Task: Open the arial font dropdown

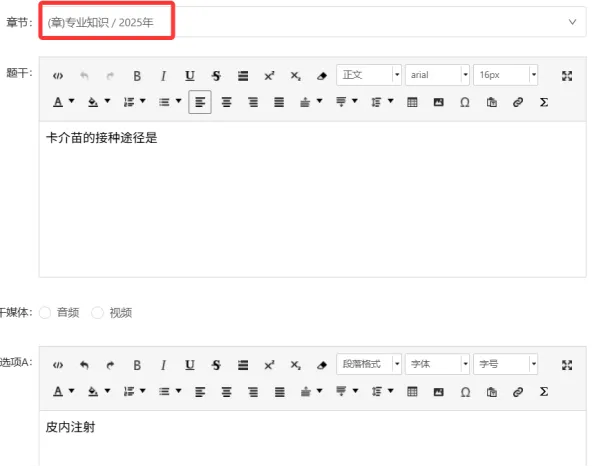Action: pyautogui.click(x=437, y=75)
